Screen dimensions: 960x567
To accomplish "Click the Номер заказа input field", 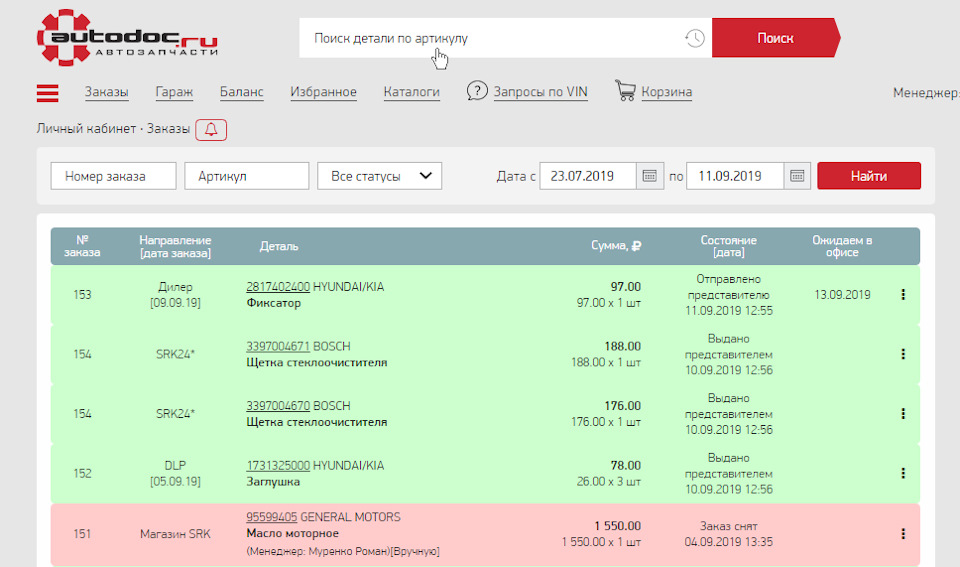I will [113, 176].
